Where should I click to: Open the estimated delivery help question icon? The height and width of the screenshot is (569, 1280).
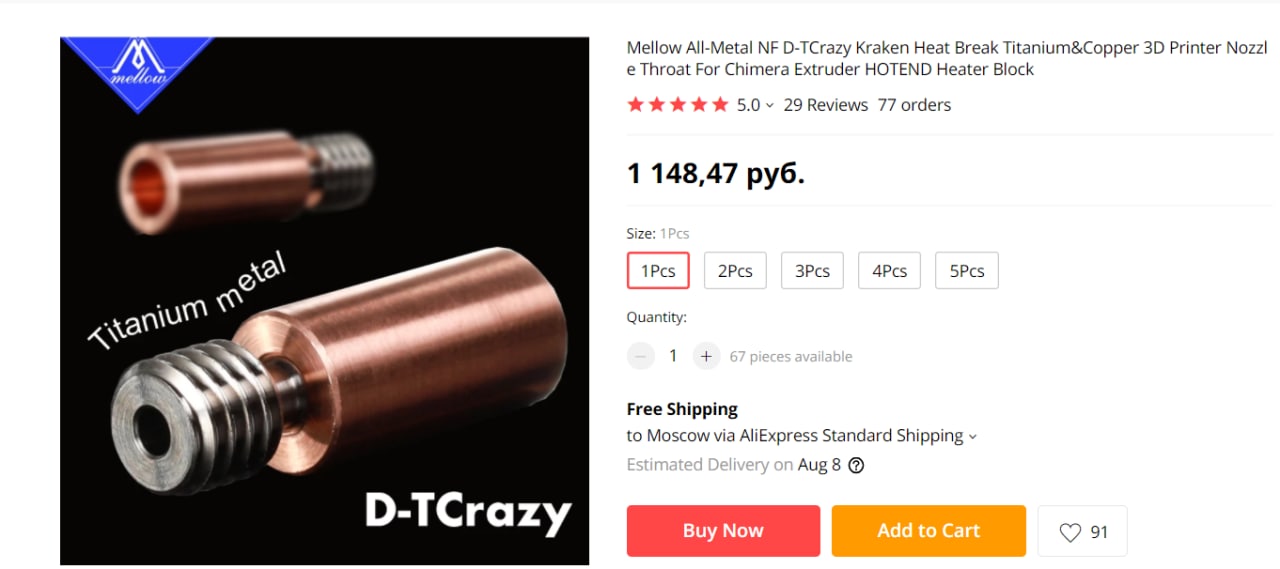click(856, 465)
